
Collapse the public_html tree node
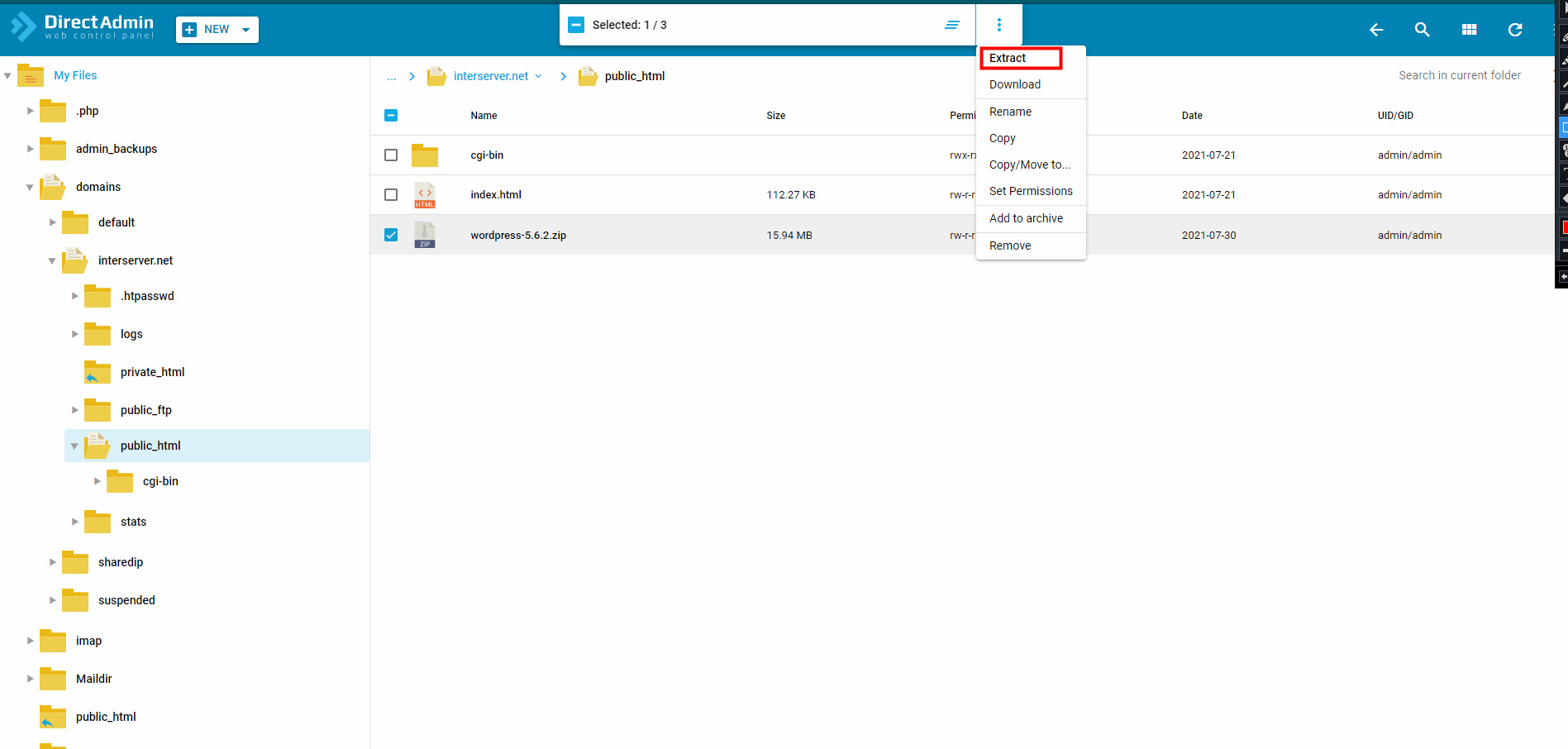click(74, 446)
